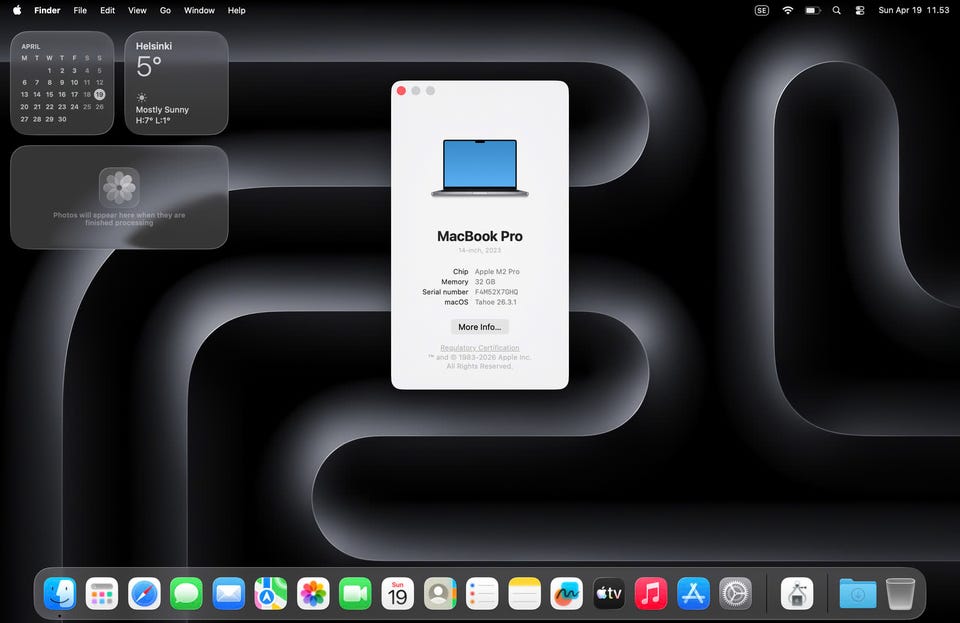960x623 pixels.
Task: Open Notes app in the Dock
Action: coord(524,593)
